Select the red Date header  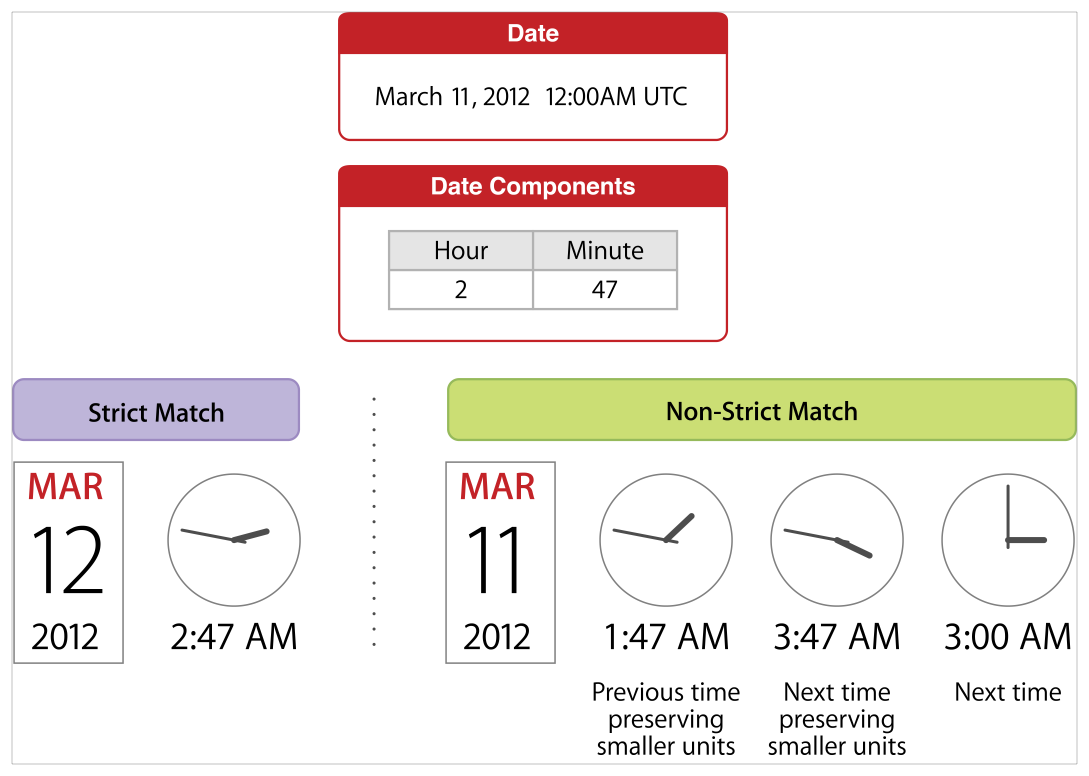[x=533, y=34]
